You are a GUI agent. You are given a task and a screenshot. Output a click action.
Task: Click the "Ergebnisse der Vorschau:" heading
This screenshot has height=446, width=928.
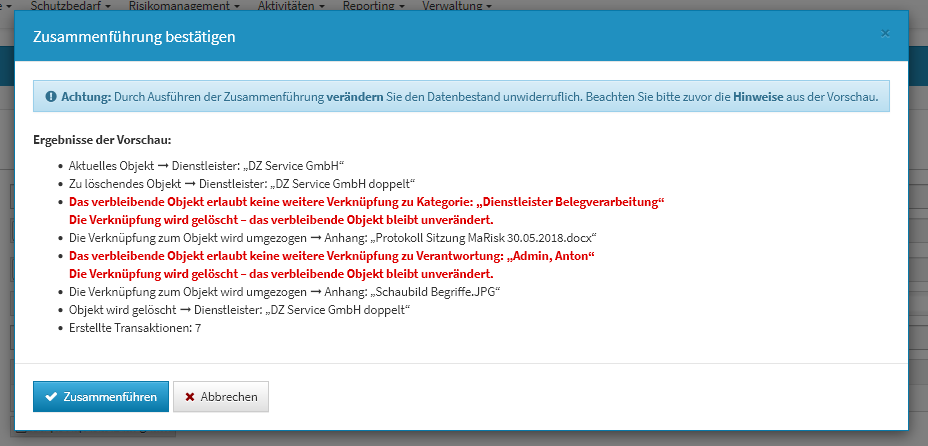click(102, 141)
